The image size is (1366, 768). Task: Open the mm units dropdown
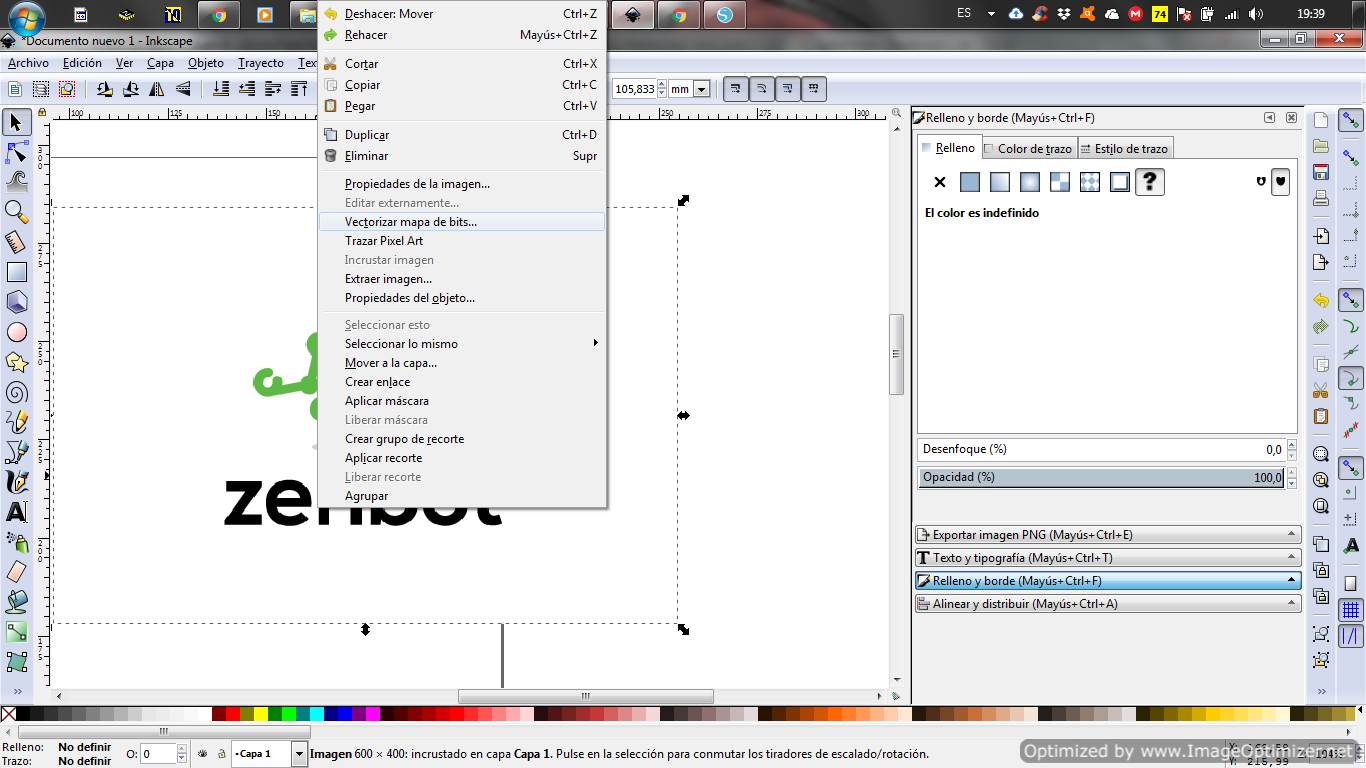701,89
